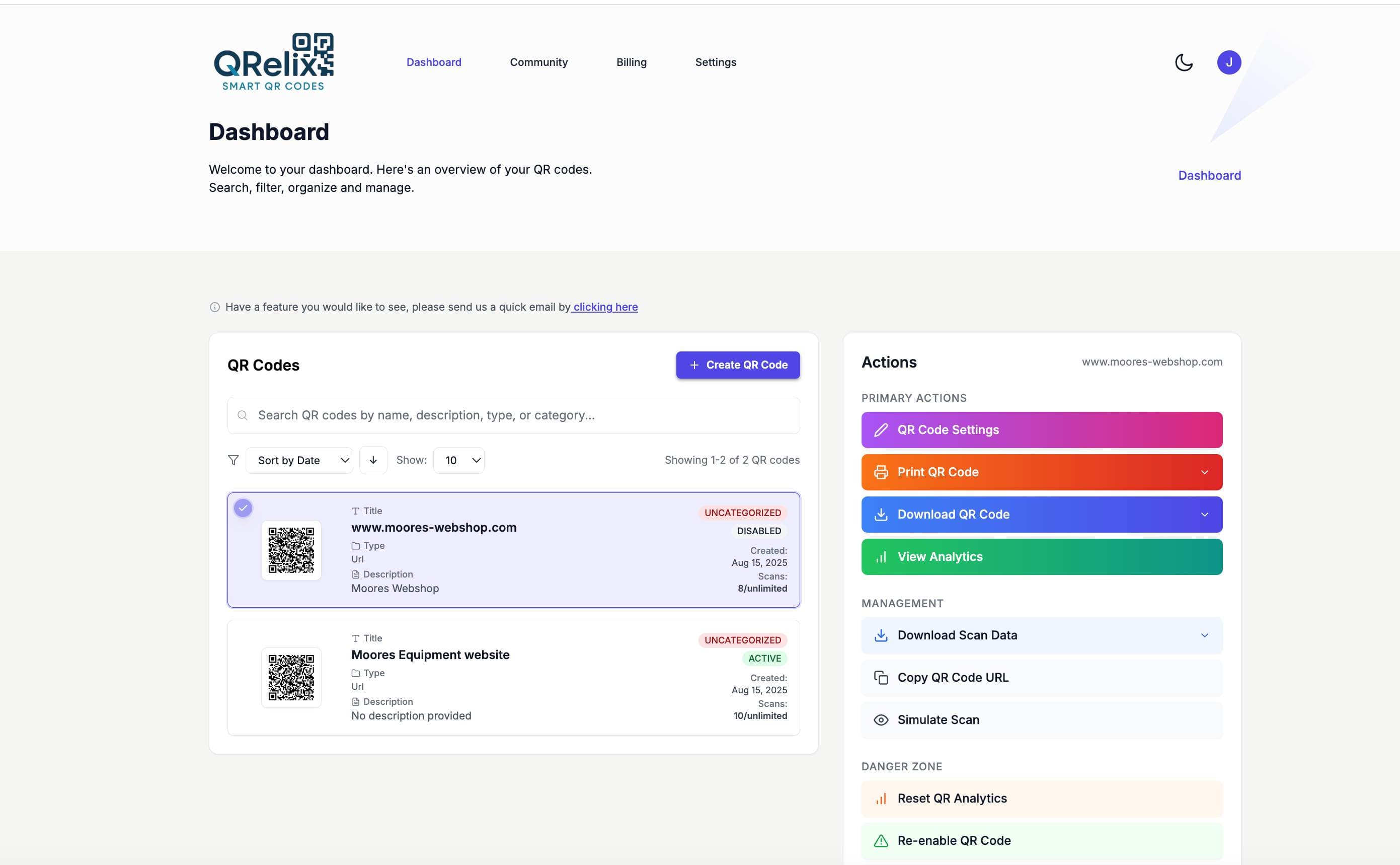The width and height of the screenshot is (1400, 865).
Task: Select the Copy QR Code URL copy icon
Action: coord(880,677)
